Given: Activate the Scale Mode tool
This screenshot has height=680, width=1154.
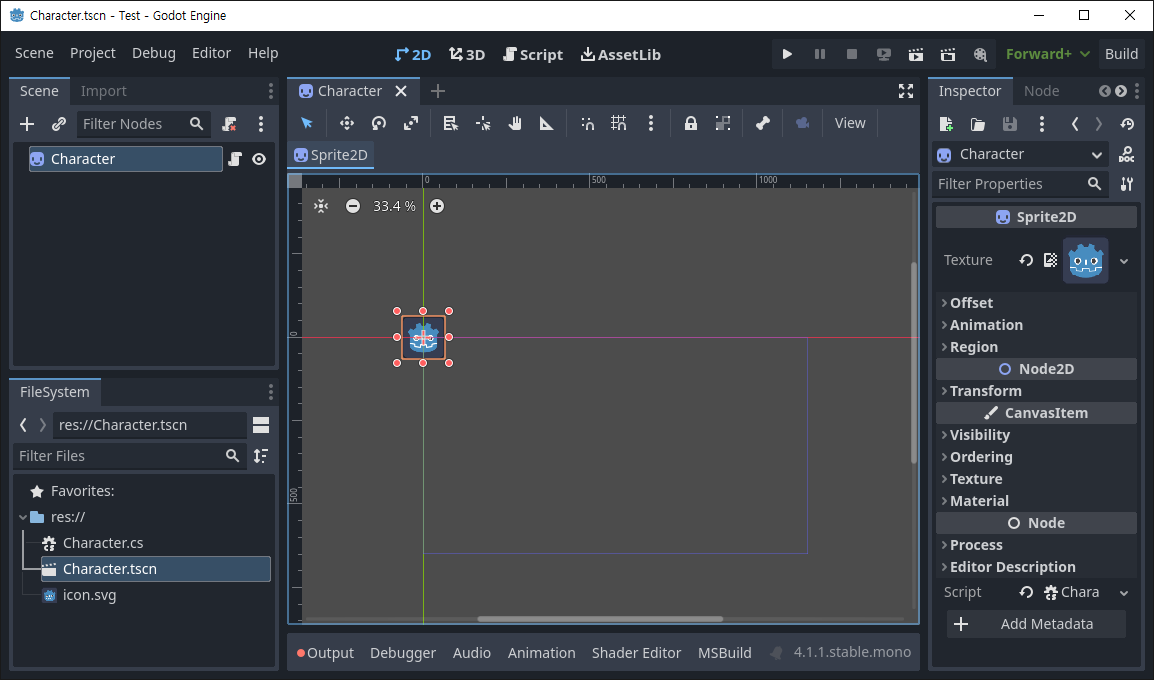Looking at the screenshot, I should click(x=411, y=123).
